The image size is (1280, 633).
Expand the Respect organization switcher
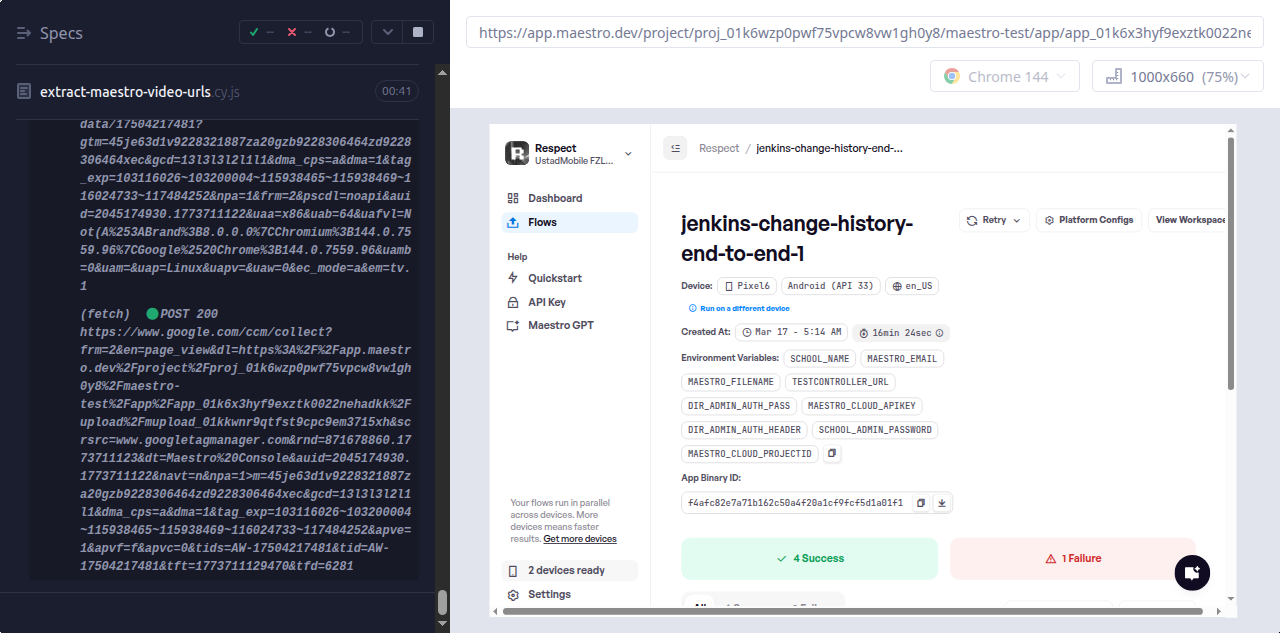click(x=628, y=153)
